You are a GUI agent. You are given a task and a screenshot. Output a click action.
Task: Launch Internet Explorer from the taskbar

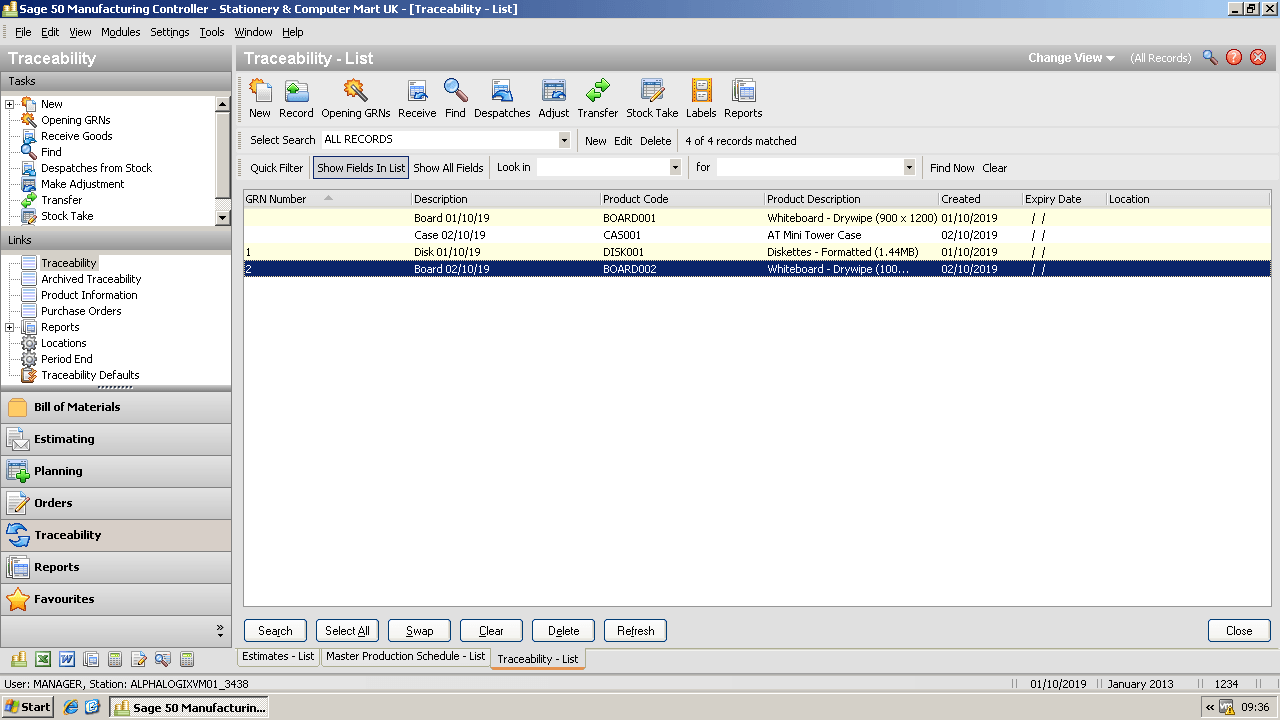71,707
